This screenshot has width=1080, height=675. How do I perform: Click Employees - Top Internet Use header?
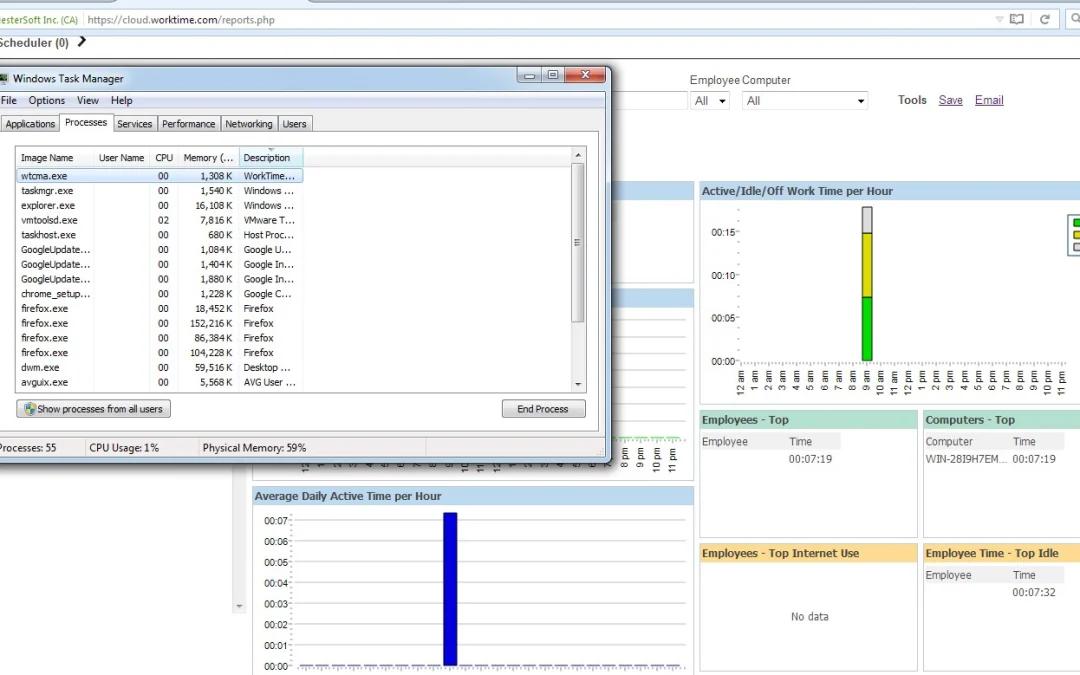[809, 554]
